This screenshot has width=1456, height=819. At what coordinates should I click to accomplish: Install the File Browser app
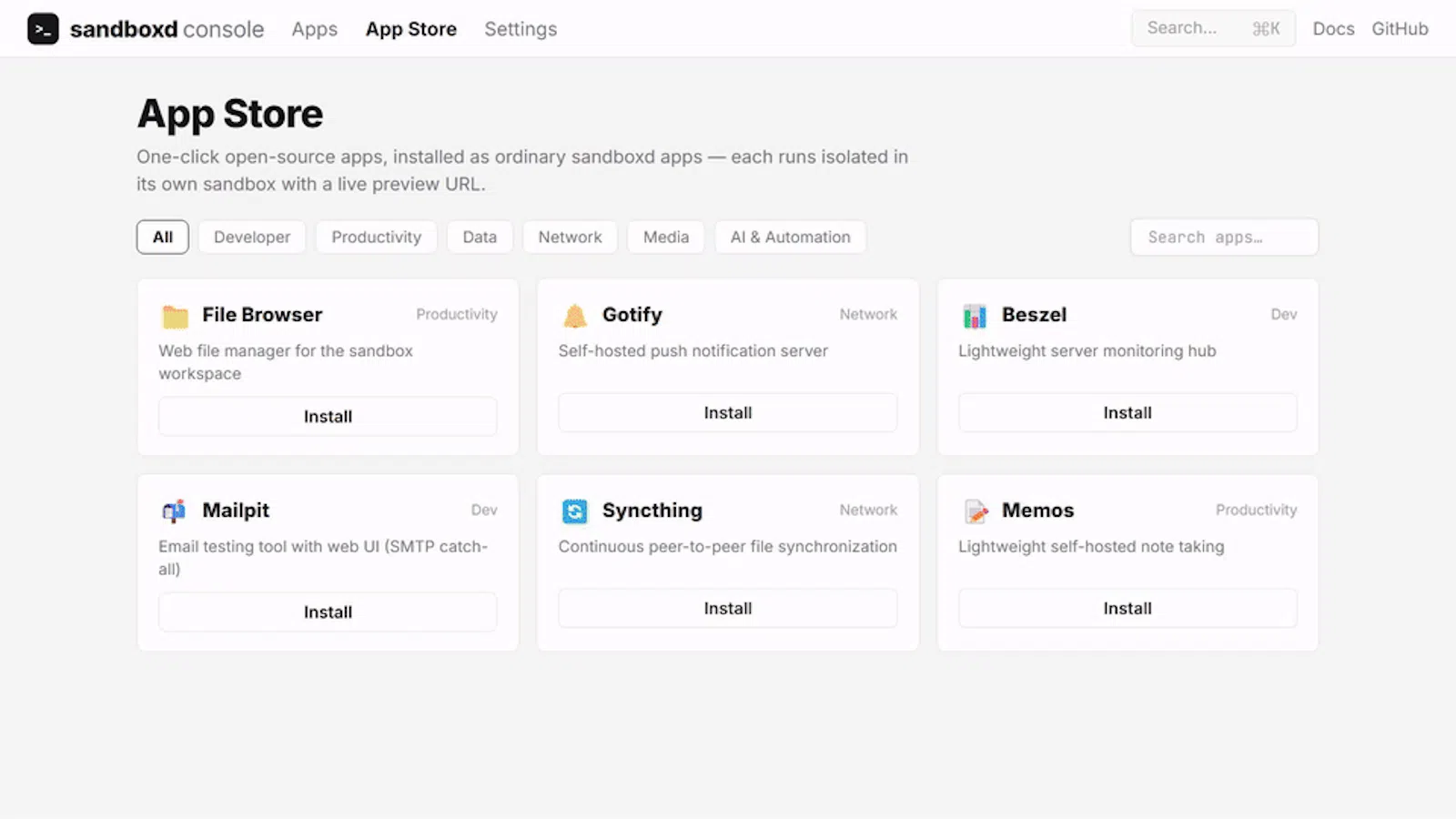(328, 417)
